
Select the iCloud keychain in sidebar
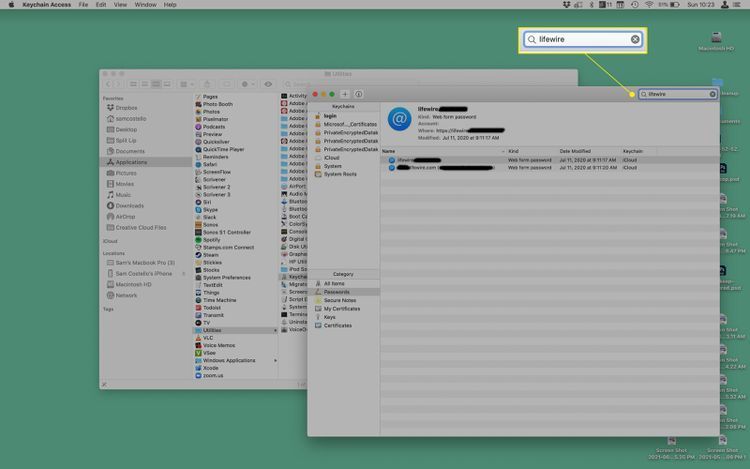(x=331, y=158)
